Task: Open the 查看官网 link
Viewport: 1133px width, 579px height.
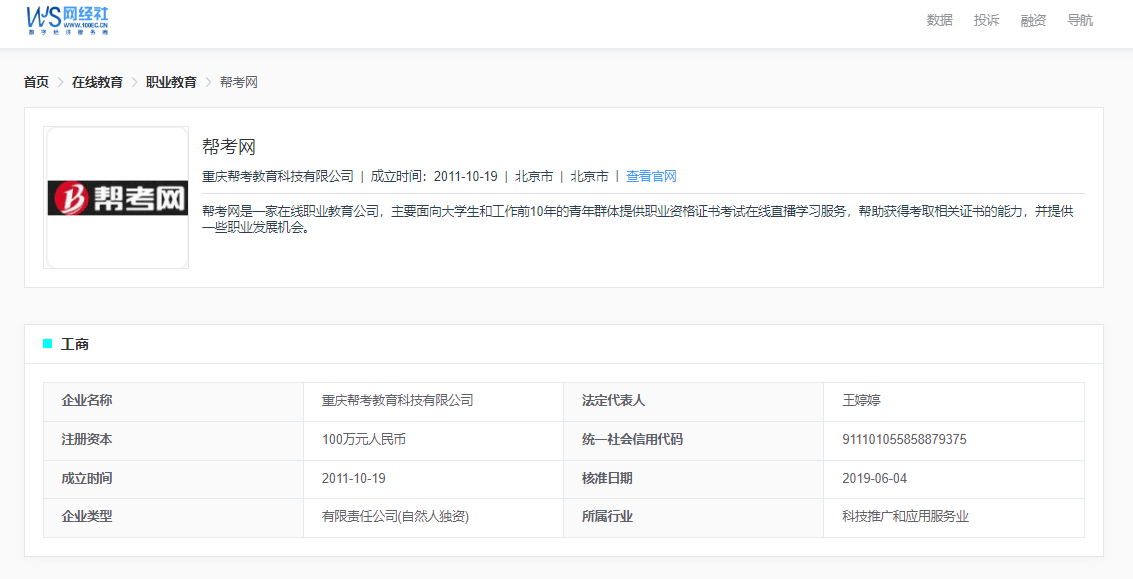Action: (651, 176)
